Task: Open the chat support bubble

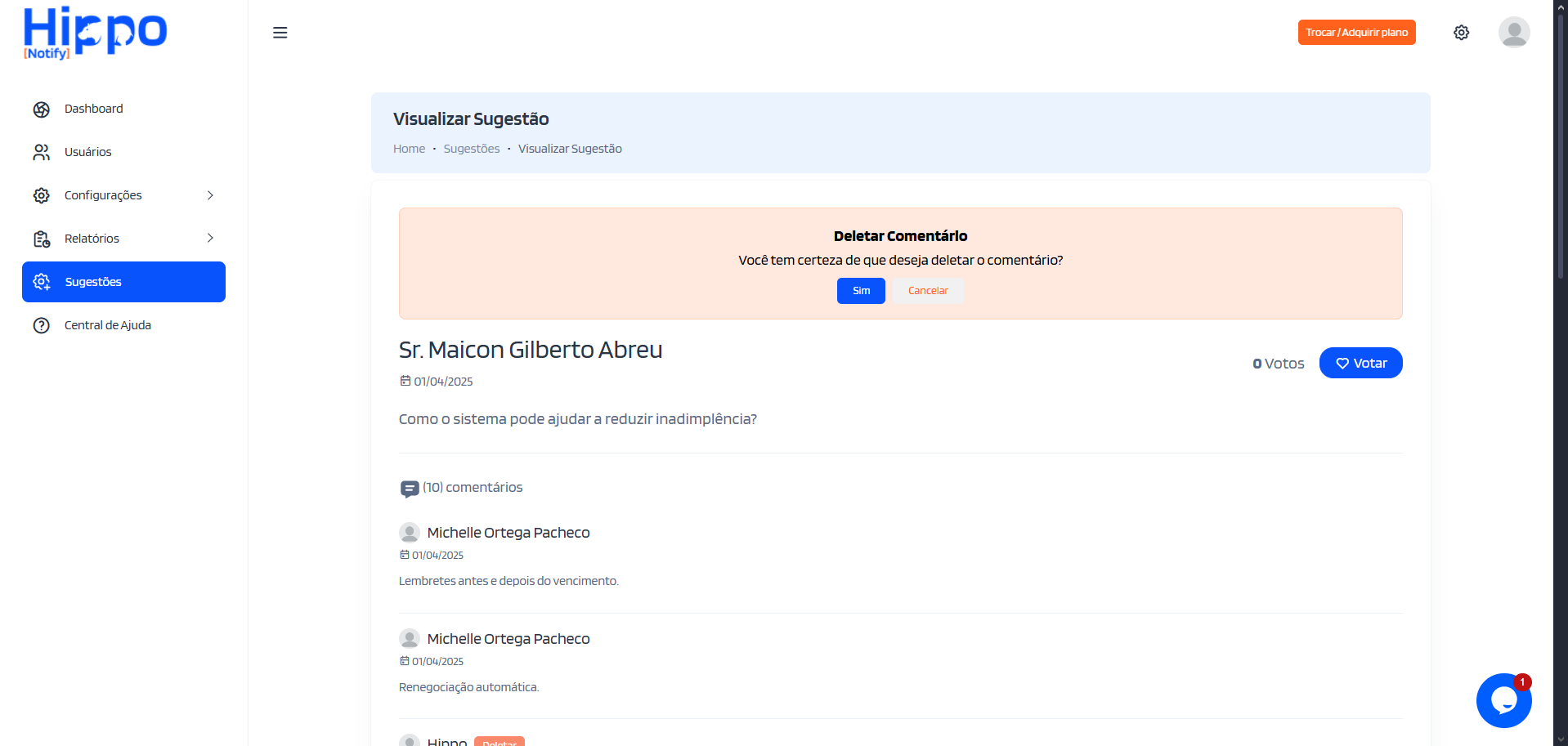Action: 1503,700
